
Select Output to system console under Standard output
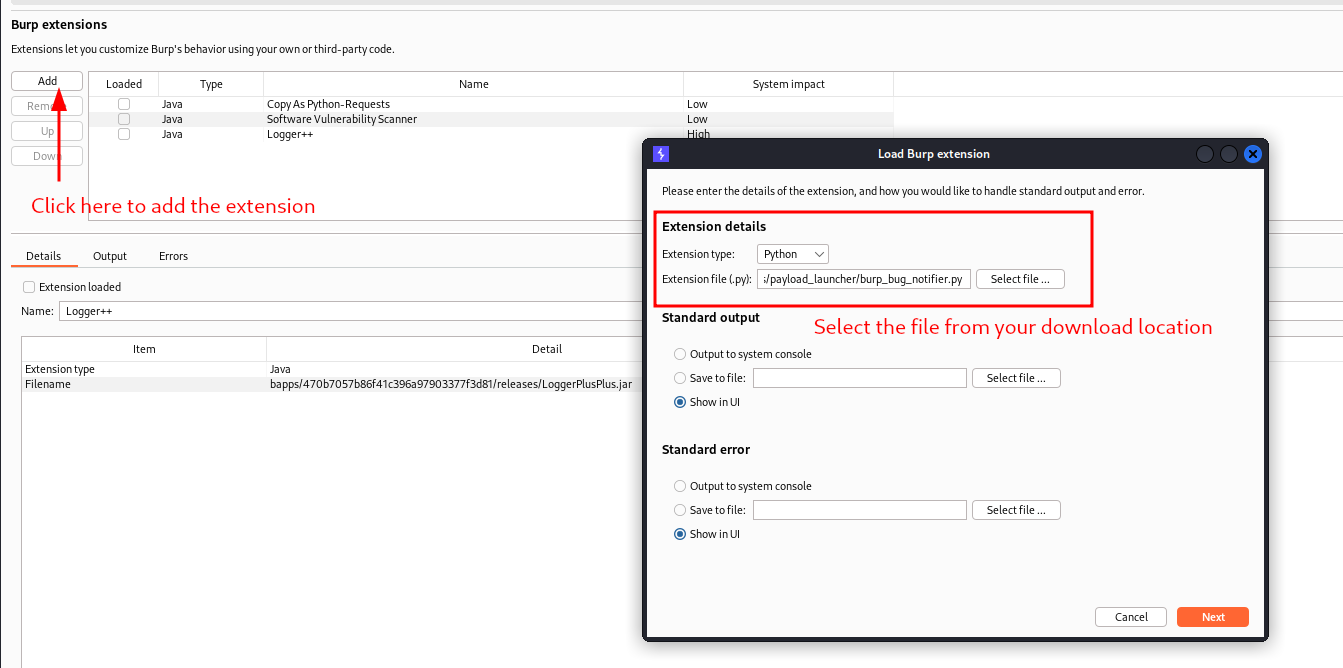(680, 354)
